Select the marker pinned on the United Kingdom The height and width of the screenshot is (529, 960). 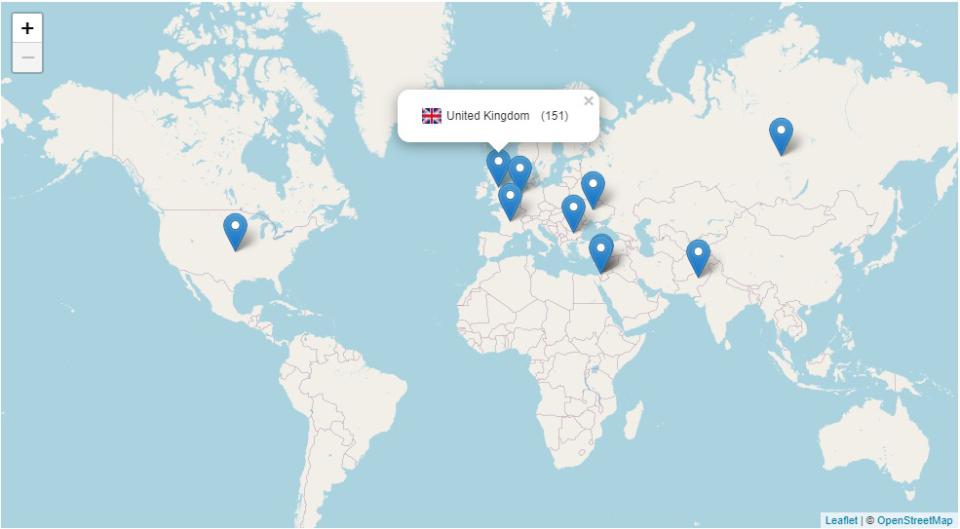coord(497,164)
